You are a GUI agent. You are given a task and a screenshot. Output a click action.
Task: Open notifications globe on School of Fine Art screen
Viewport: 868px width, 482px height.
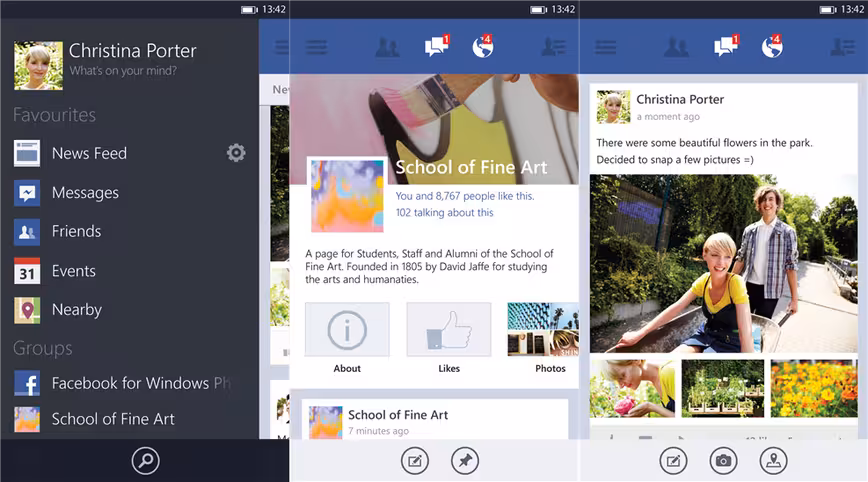(x=483, y=46)
